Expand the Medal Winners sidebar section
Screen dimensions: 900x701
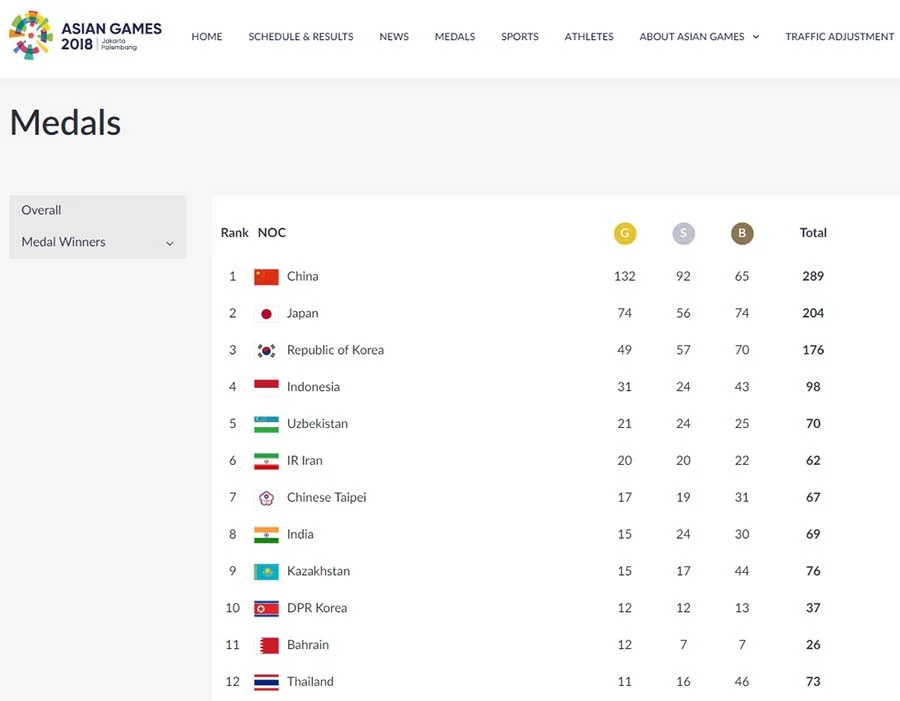pyautogui.click(x=98, y=242)
